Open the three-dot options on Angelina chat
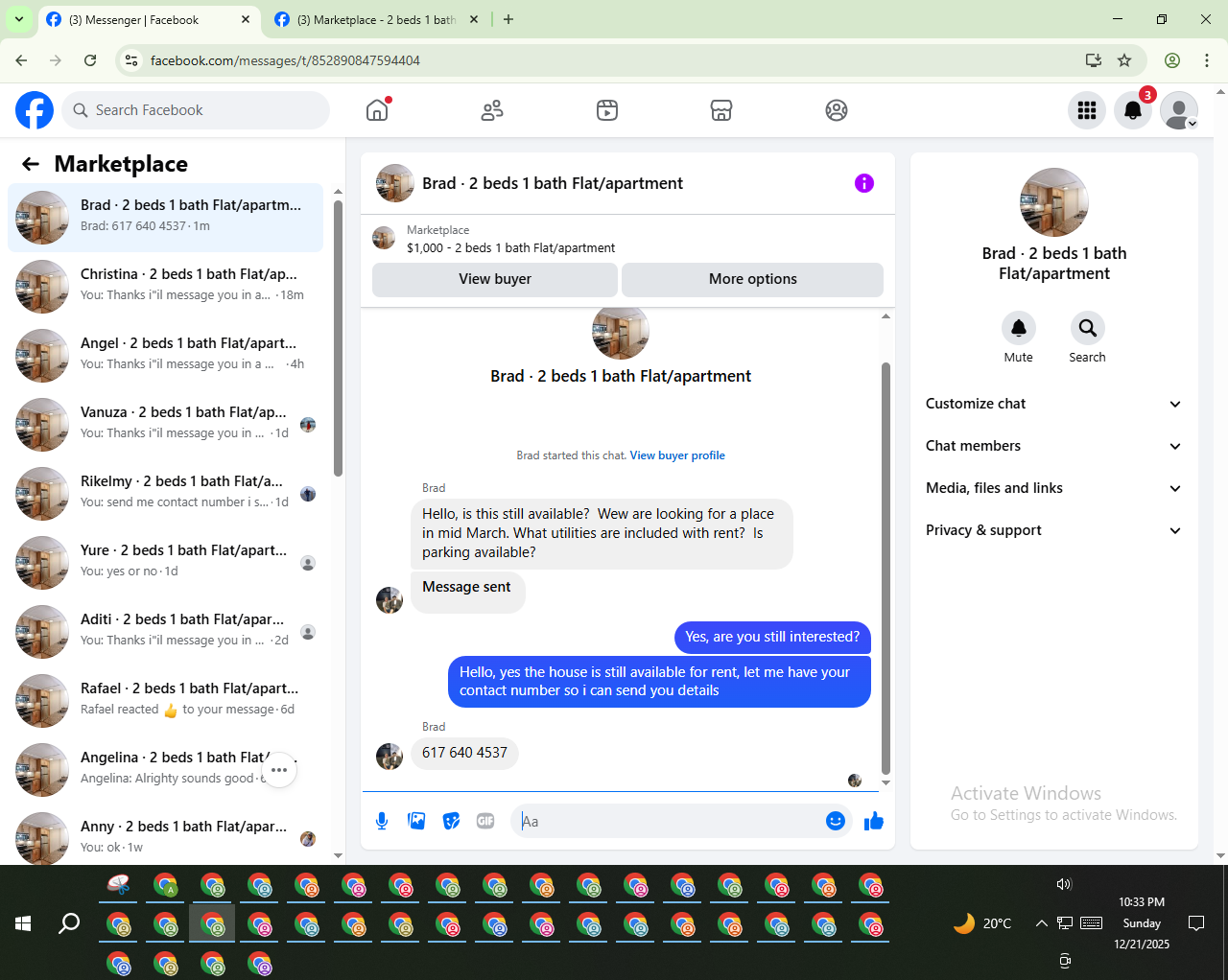This screenshot has width=1228, height=980. point(279,770)
